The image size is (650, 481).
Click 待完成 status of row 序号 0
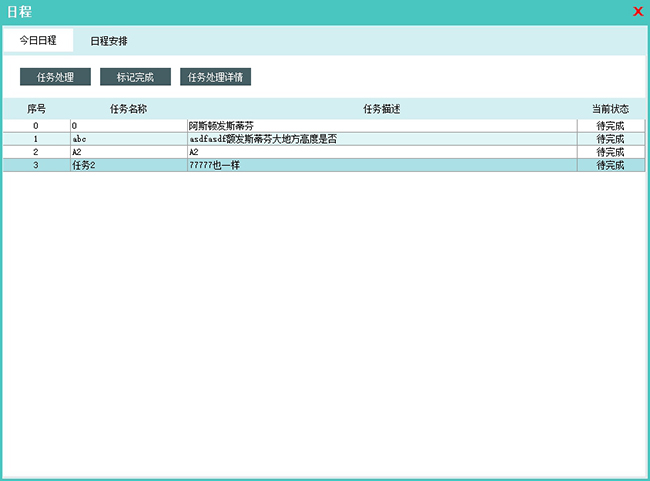pyautogui.click(x=610, y=126)
